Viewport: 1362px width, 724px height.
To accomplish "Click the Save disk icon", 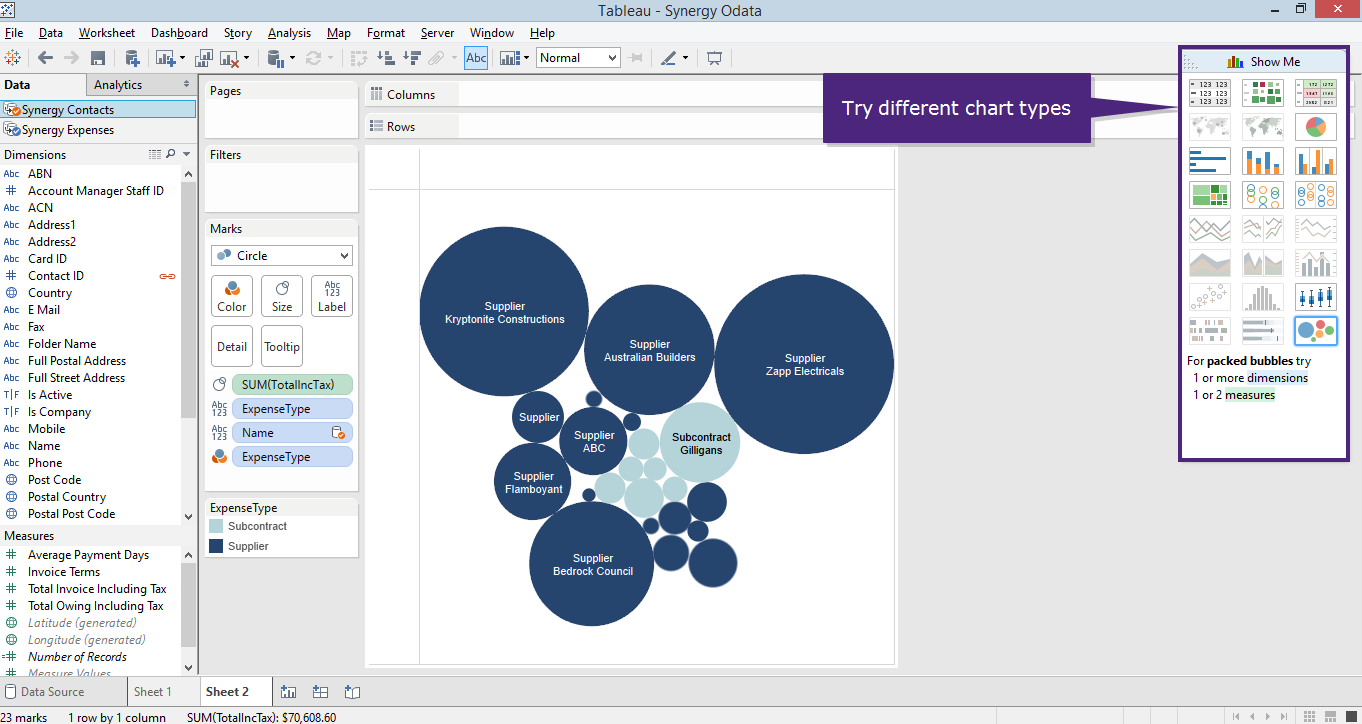I will click(98, 58).
